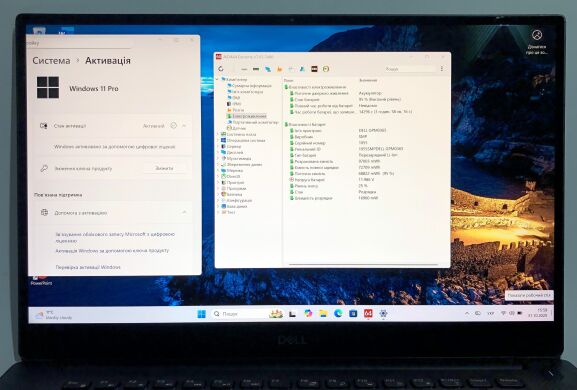Collapse the Комп'ютер tree node
The width and height of the screenshot is (577, 390).
point(217,79)
